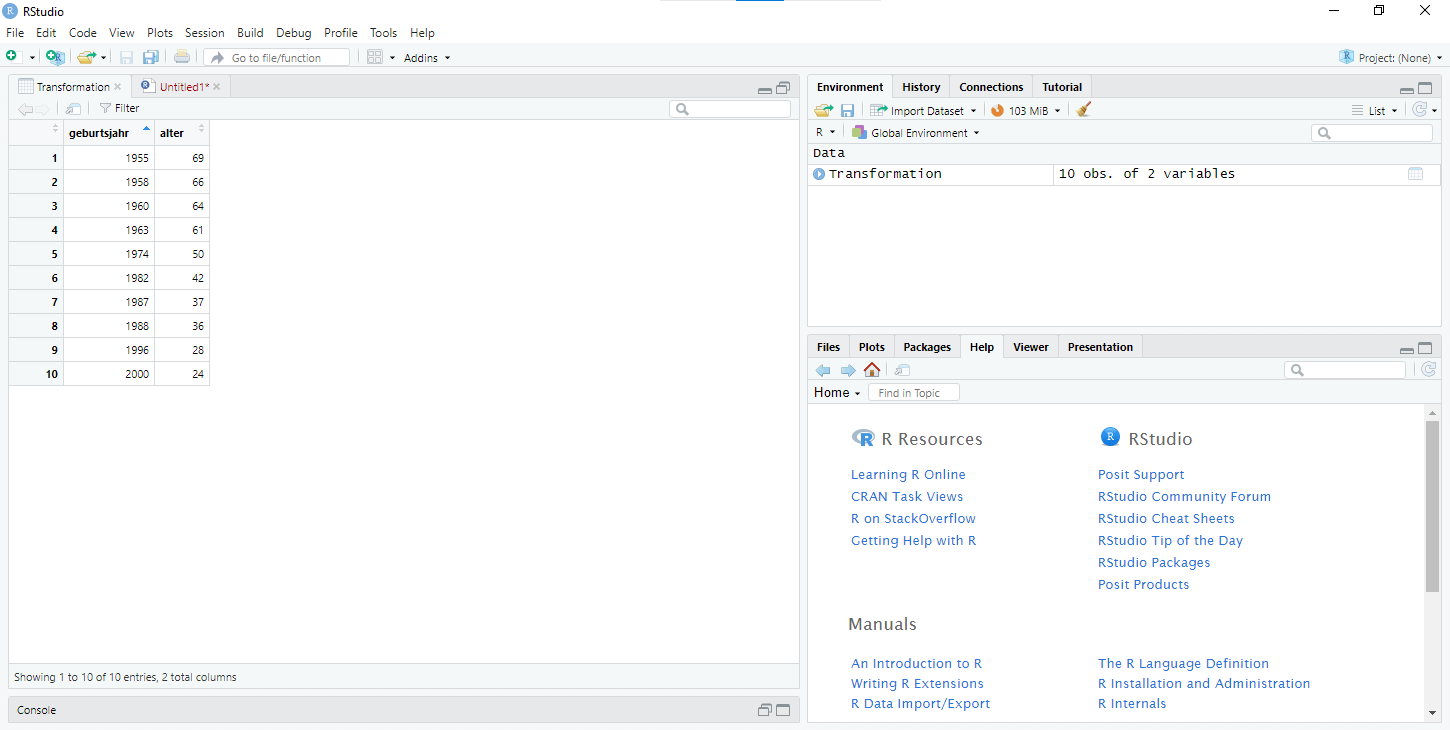Viewport: 1450px width, 730px height.
Task: Click the Save Workspace disk icon in Environment
Action: tap(847, 110)
